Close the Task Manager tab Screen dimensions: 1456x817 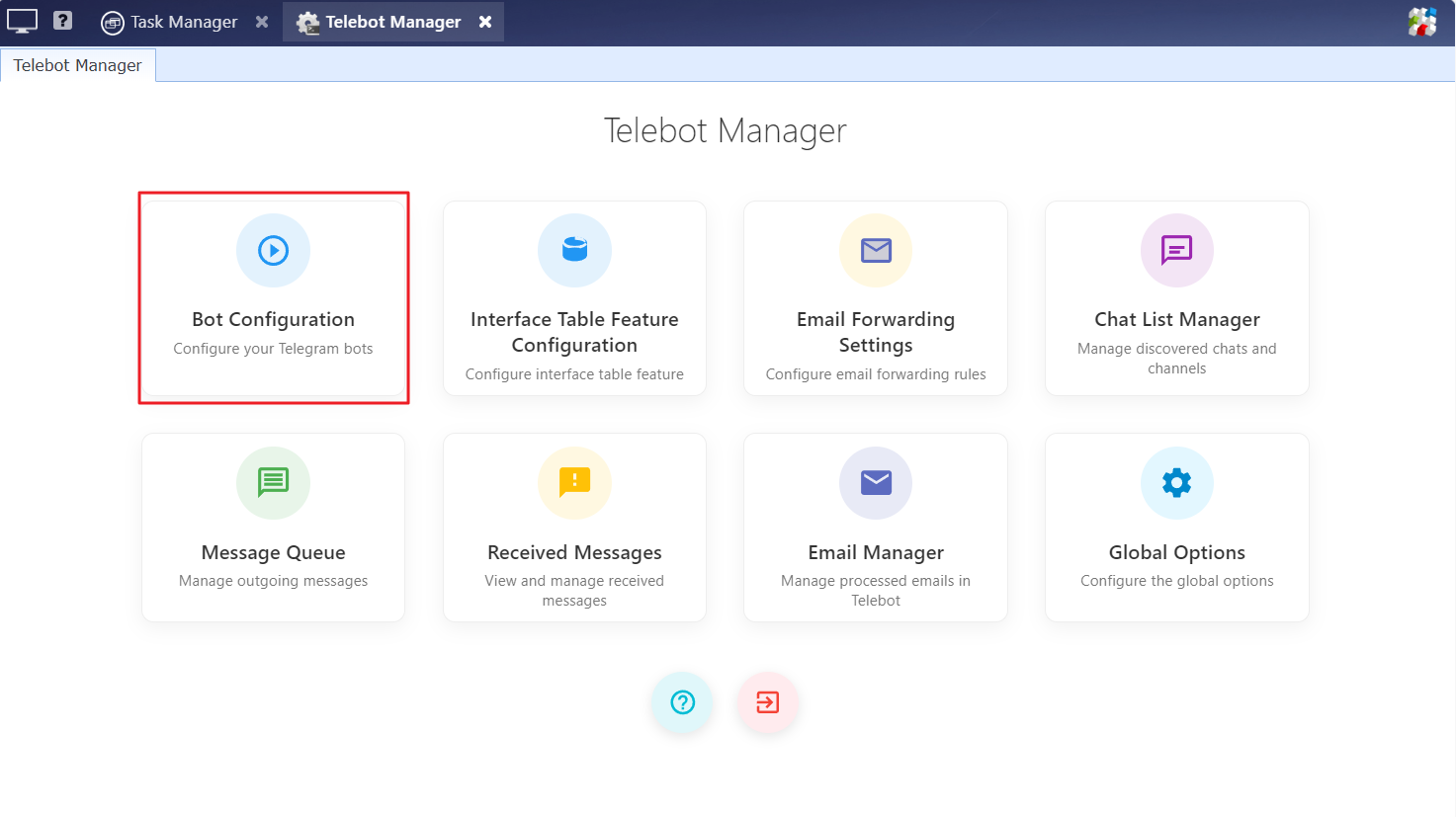(262, 22)
